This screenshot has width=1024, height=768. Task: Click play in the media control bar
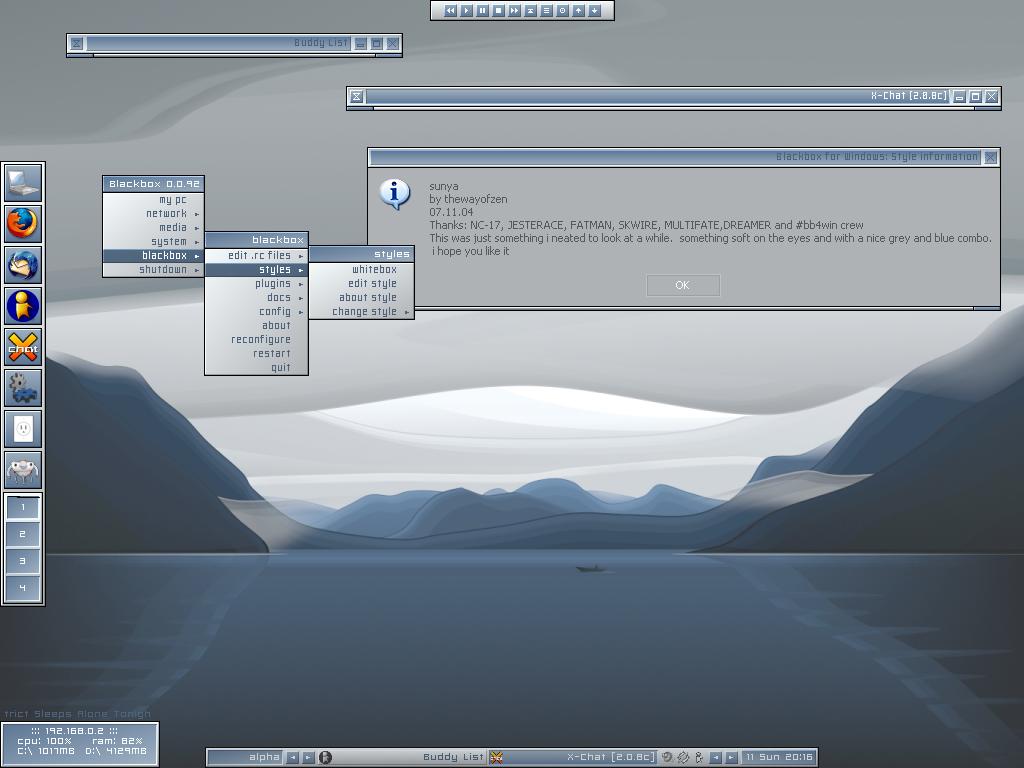coord(466,10)
